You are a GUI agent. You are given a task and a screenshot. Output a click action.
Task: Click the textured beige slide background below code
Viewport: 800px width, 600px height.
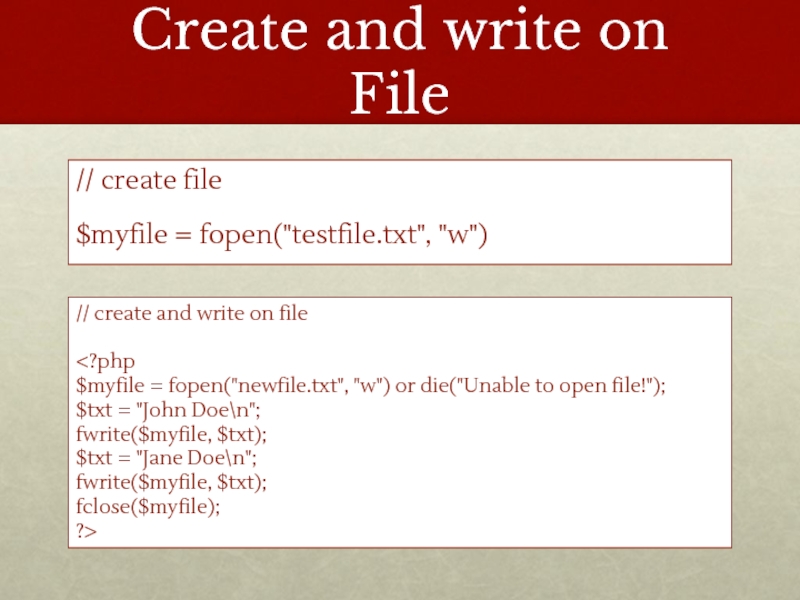pyautogui.click(x=400, y=575)
